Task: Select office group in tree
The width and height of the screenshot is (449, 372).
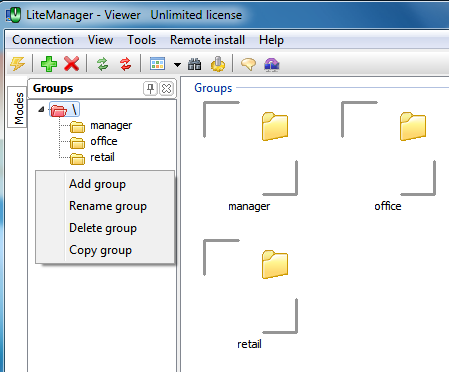Action: pos(104,141)
